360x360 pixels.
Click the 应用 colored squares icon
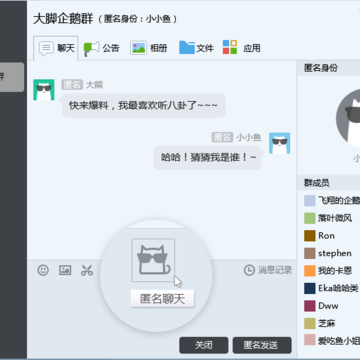click(x=230, y=47)
